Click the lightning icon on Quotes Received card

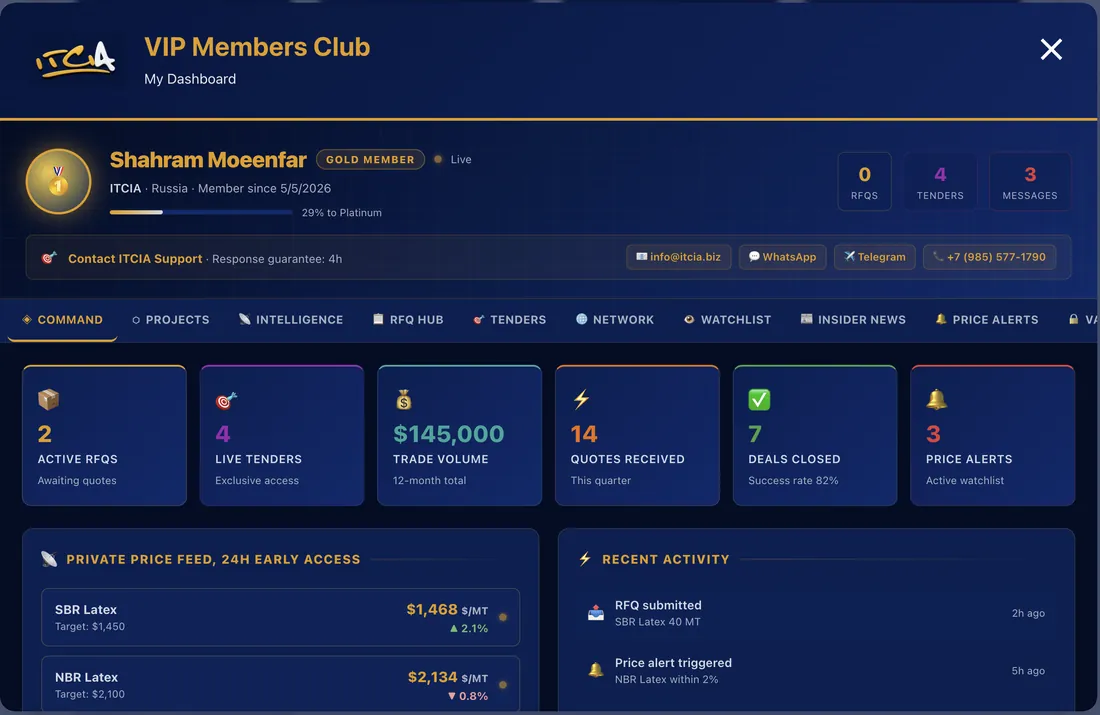tap(581, 399)
